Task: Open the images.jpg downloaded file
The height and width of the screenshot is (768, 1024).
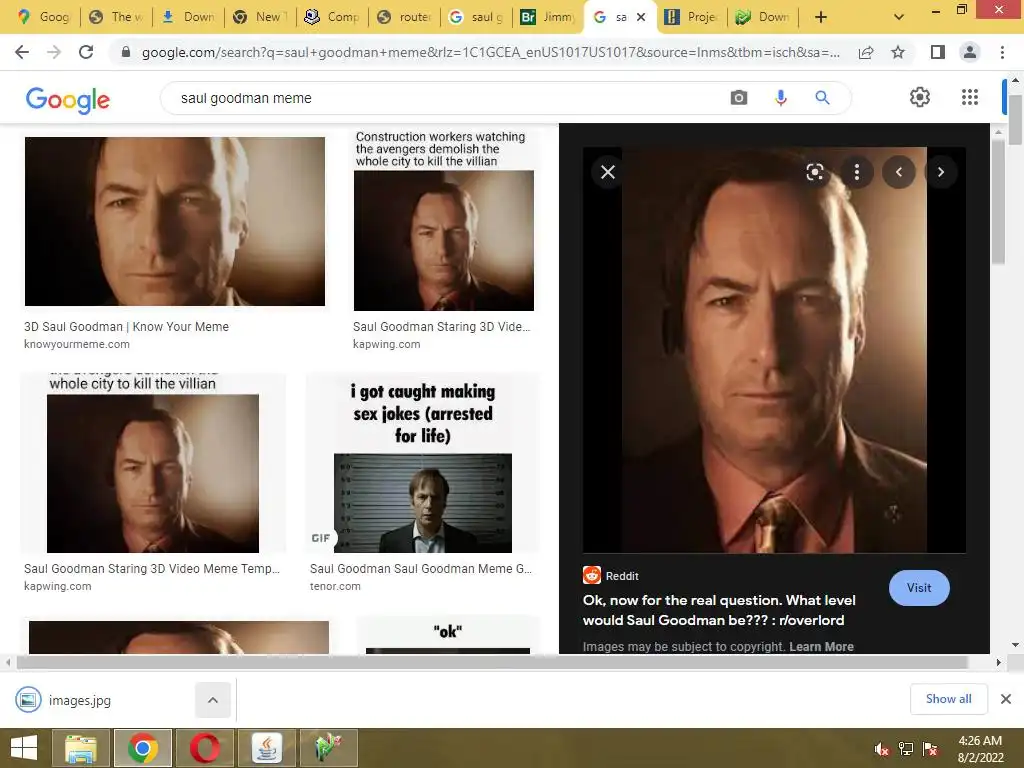Action: coord(78,700)
